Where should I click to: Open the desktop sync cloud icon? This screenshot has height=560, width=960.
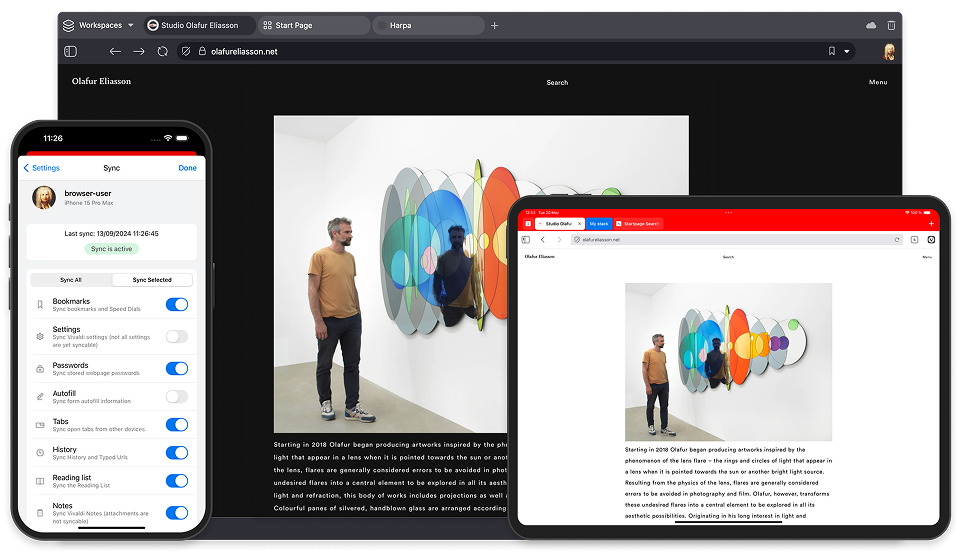871,25
